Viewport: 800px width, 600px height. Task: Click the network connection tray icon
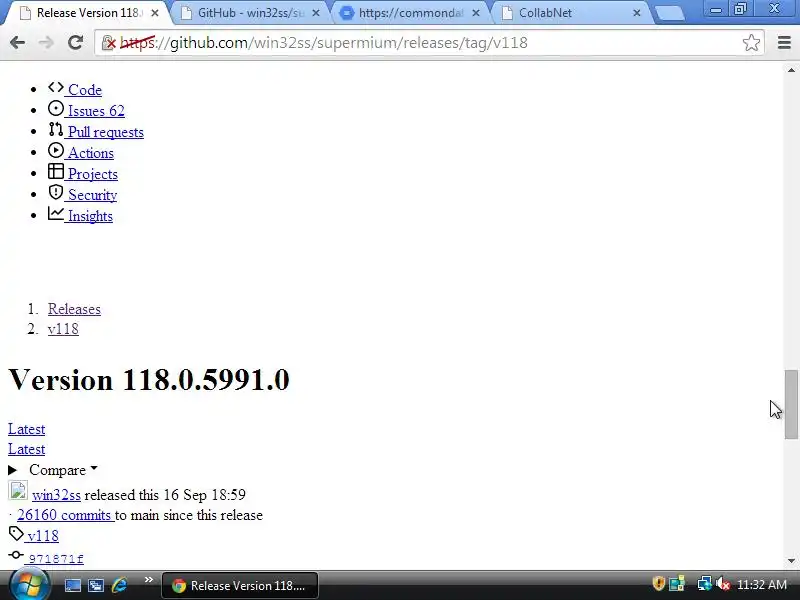click(x=704, y=584)
